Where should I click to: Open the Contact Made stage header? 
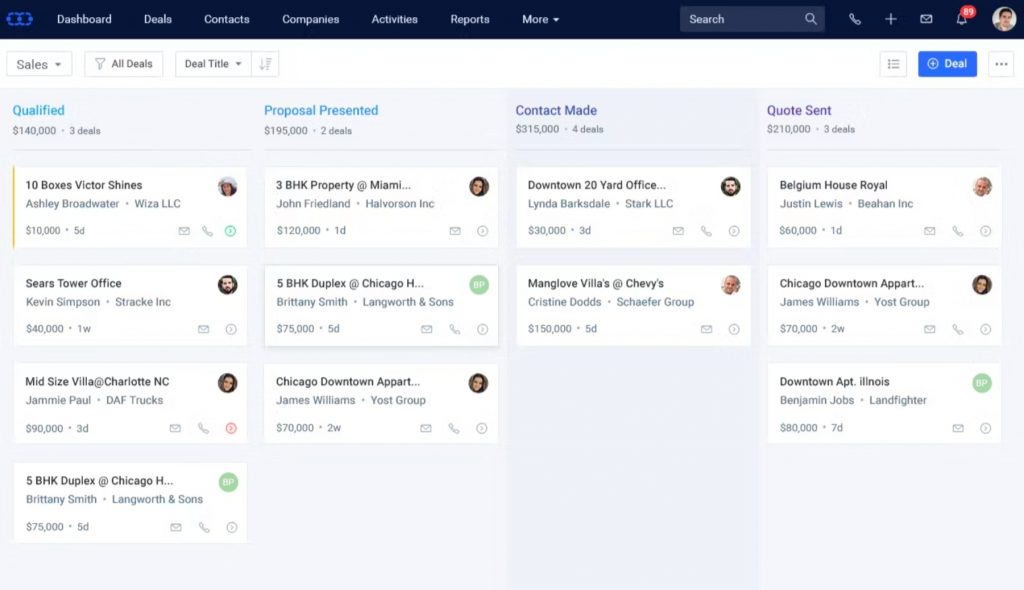[x=556, y=110]
